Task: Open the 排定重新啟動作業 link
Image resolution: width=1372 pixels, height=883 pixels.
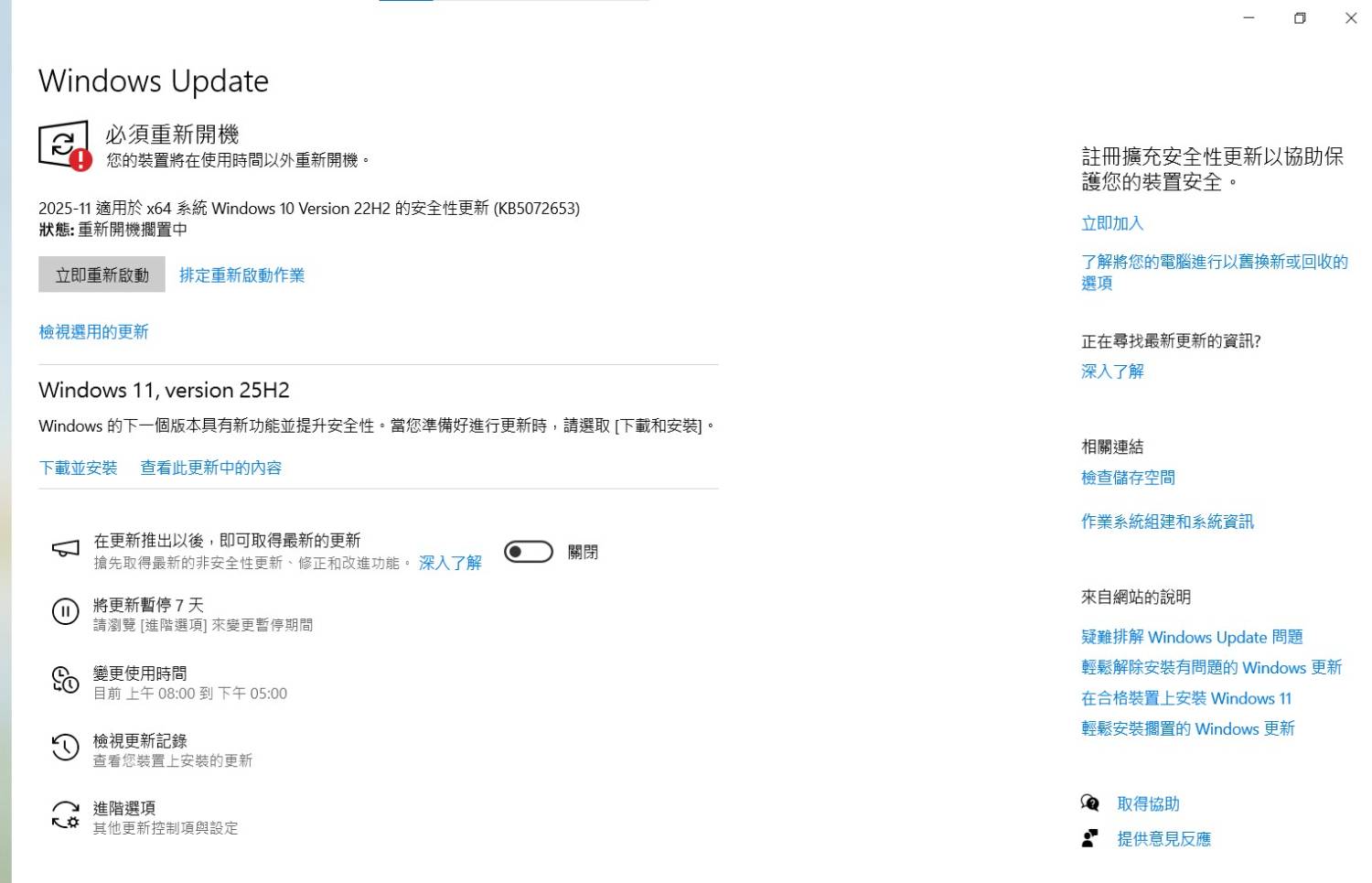Action: pos(241,275)
